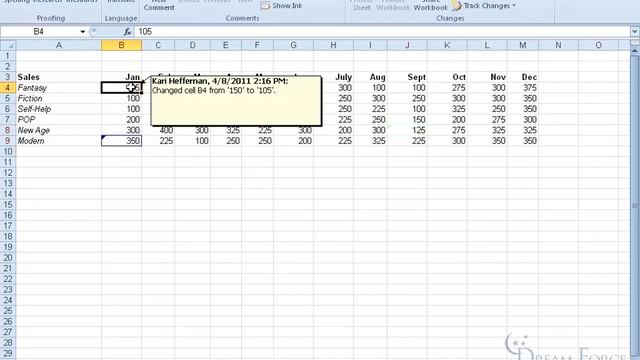Click the Jan column heading cell
The image size is (640, 360).
point(121,77)
